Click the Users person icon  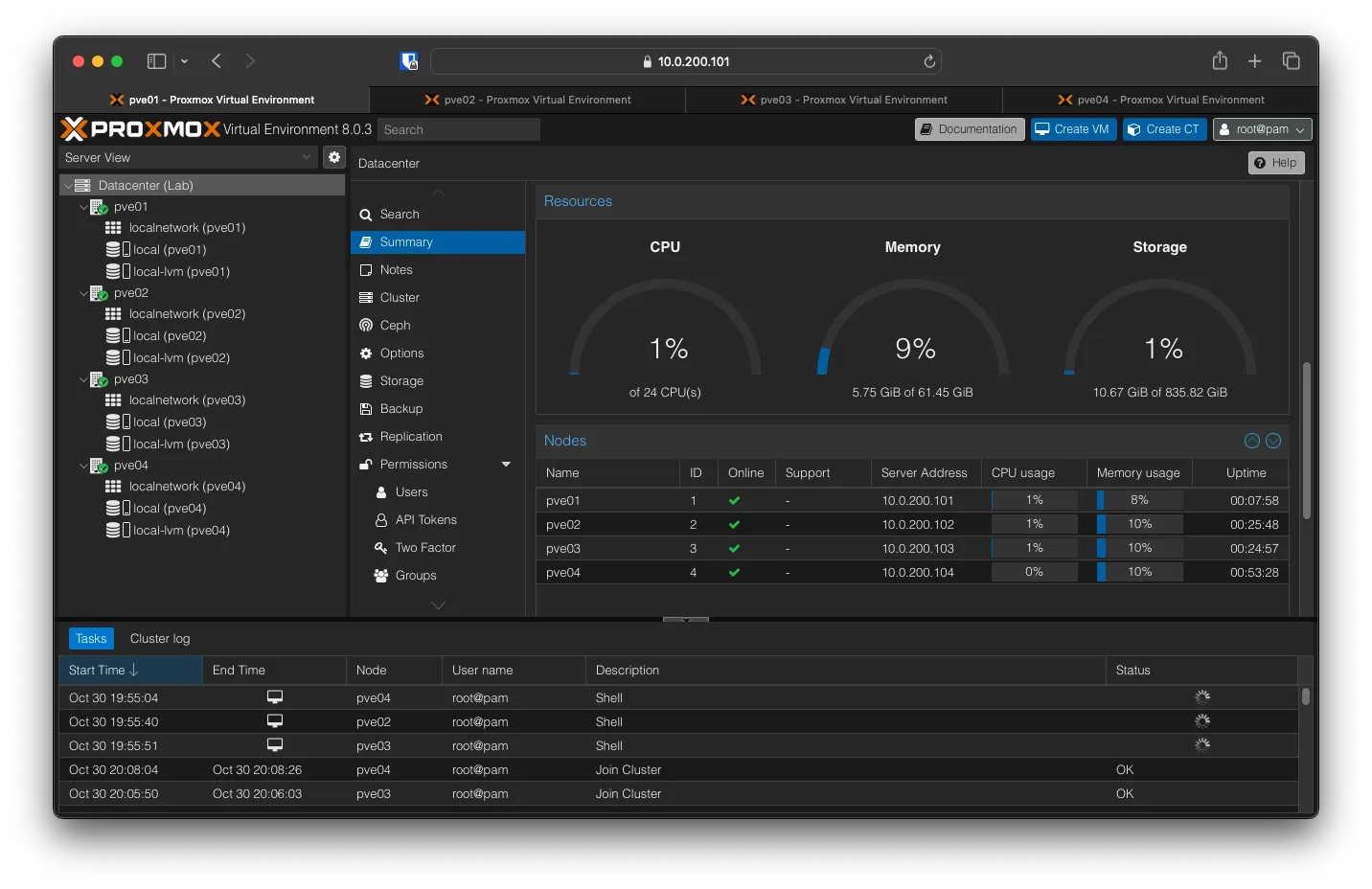381,492
